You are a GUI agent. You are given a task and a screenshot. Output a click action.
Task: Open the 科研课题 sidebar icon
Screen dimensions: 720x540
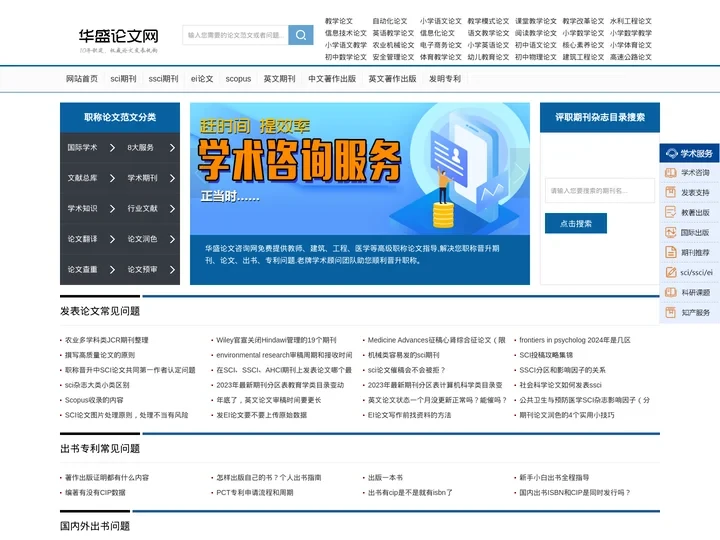coord(671,292)
